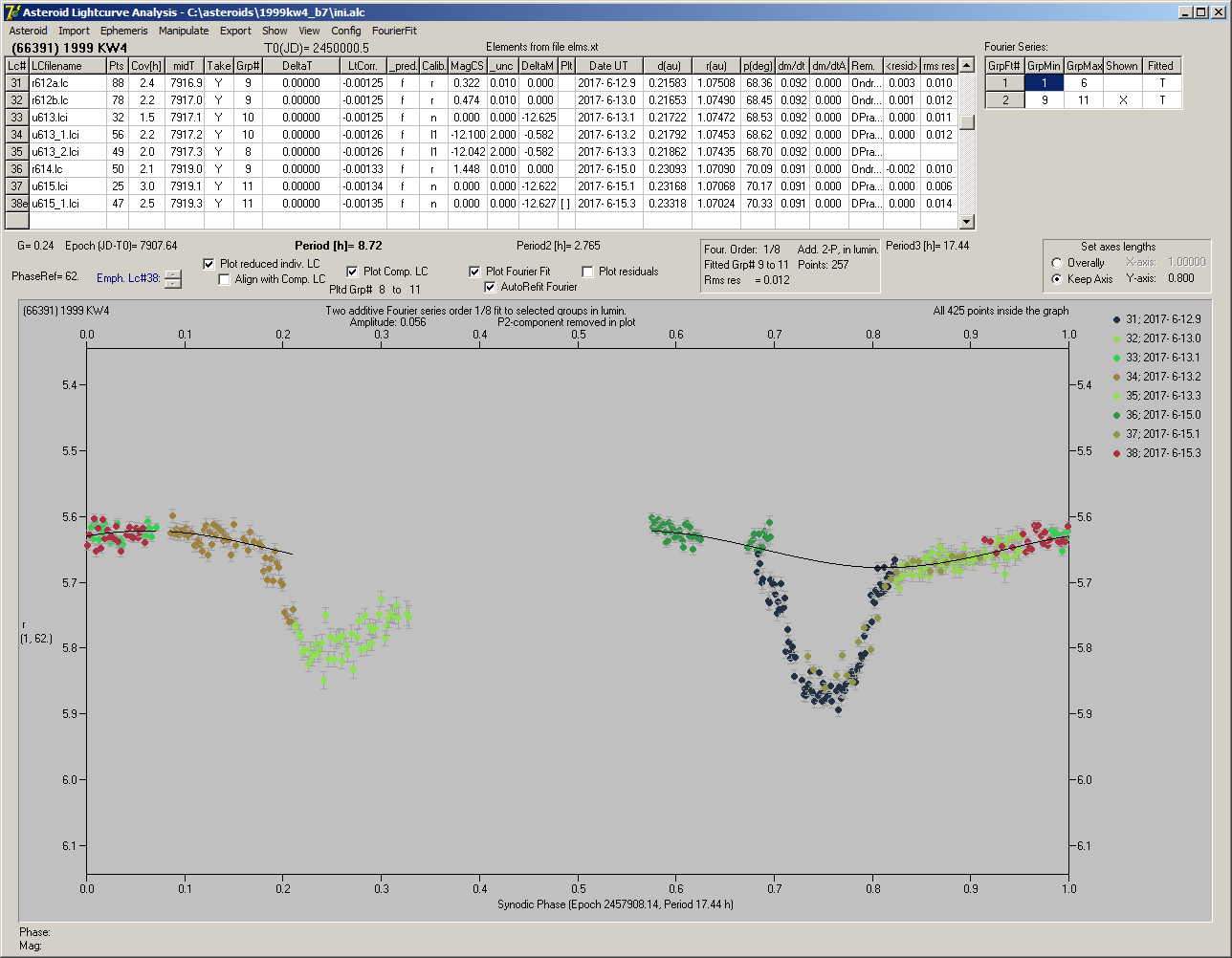This screenshot has width=1232, height=958.
Task: Click the X-axis value 1.00000 field
Action: point(1186,263)
